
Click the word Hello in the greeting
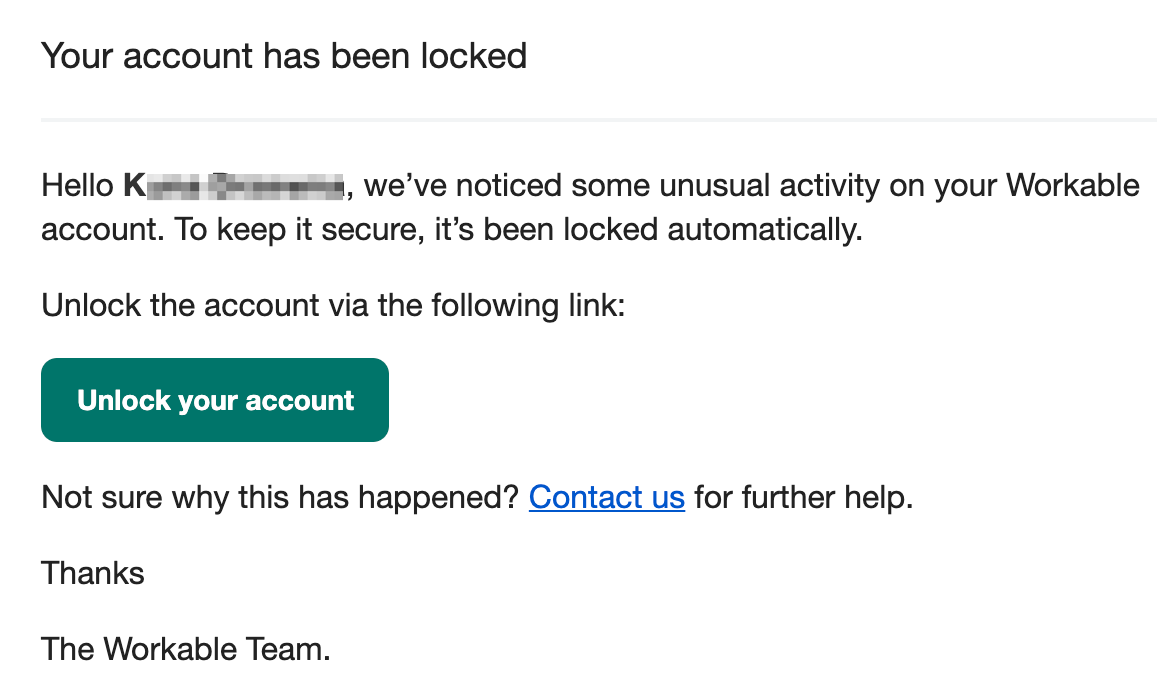click(77, 186)
